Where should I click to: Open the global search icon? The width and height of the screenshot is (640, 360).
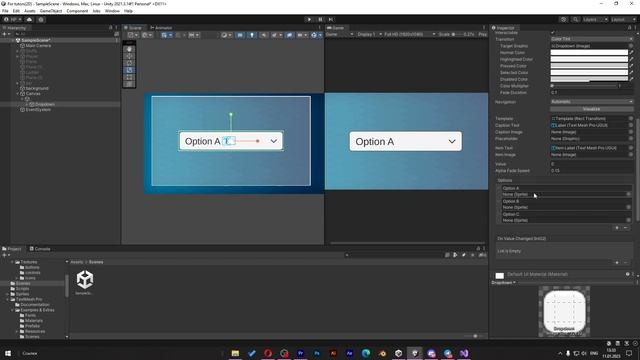pyautogui.click(x=575, y=19)
